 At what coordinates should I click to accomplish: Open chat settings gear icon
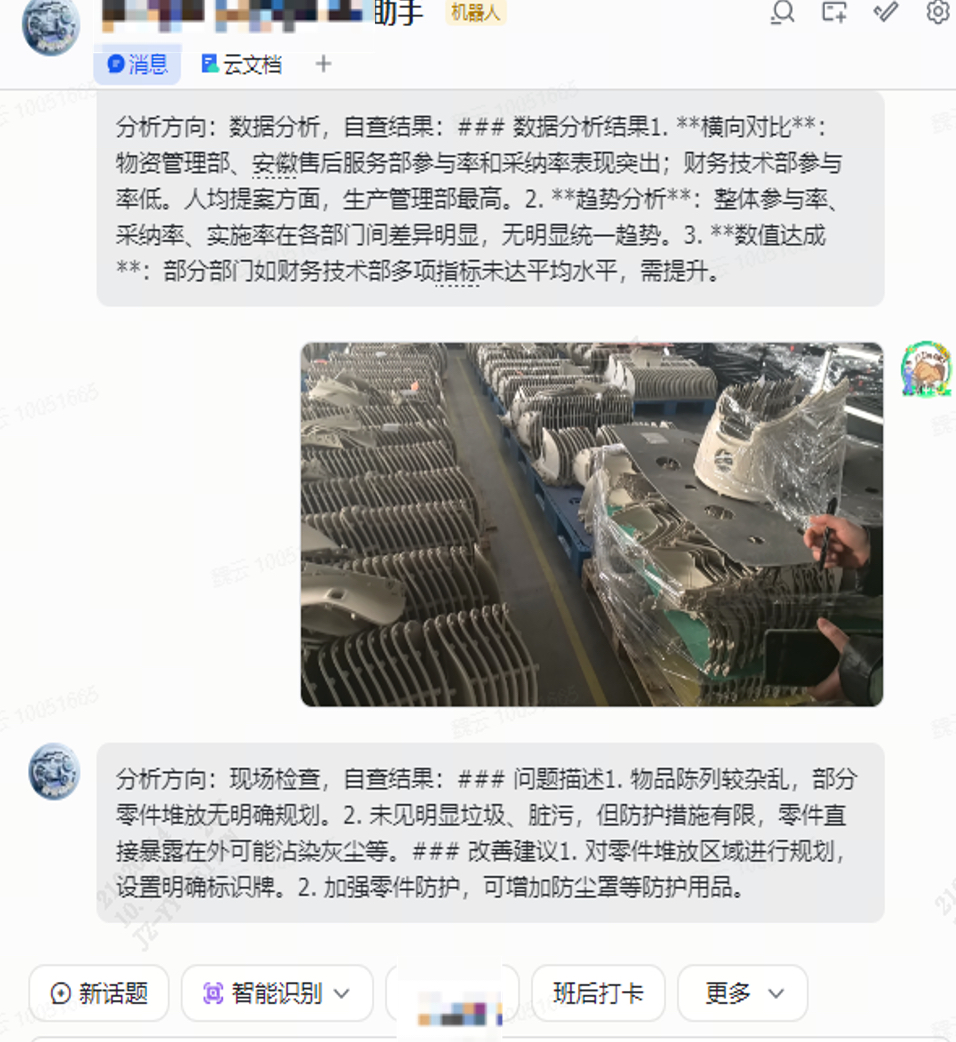tap(938, 12)
